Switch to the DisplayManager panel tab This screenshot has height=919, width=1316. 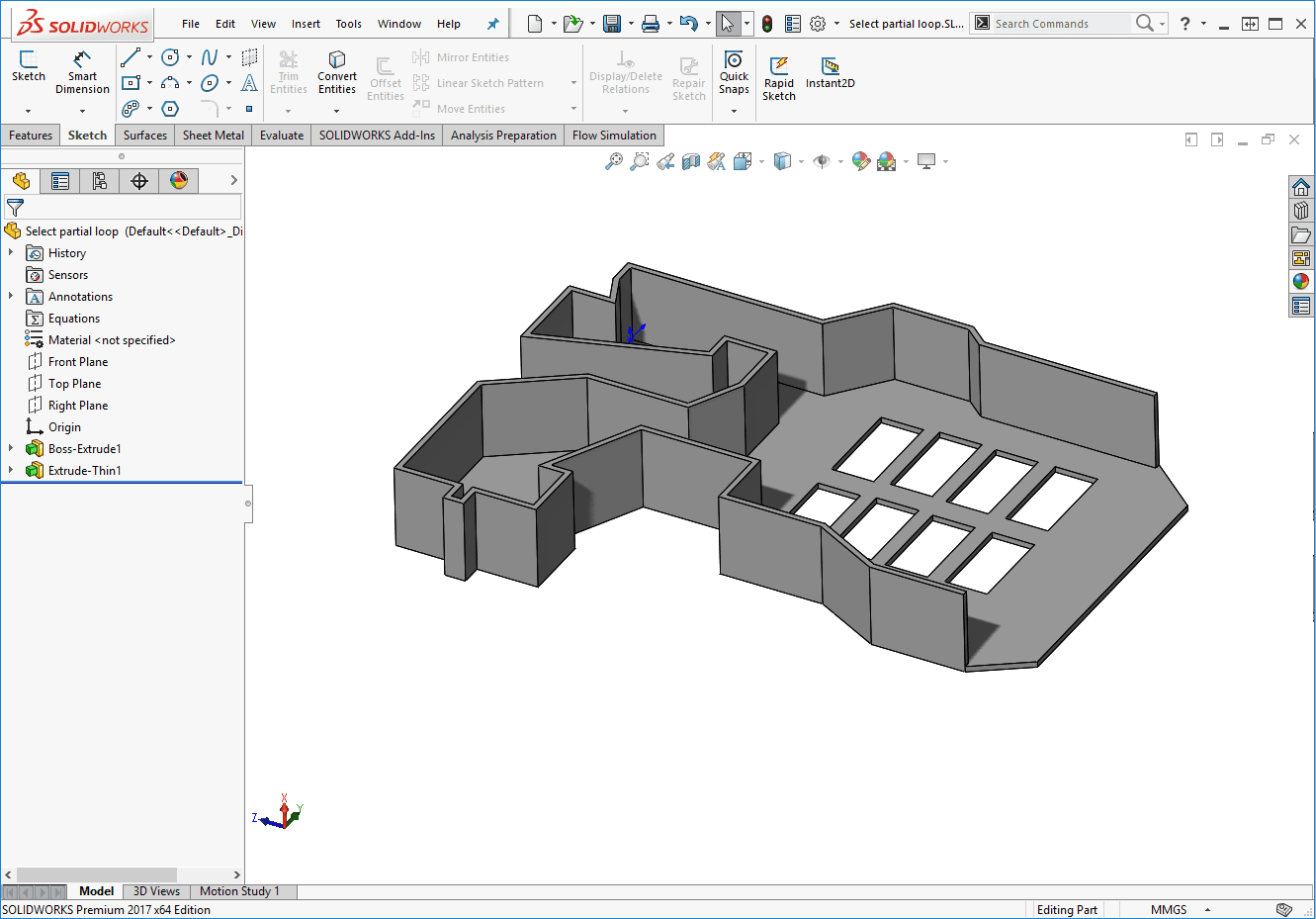(x=179, y=180)
